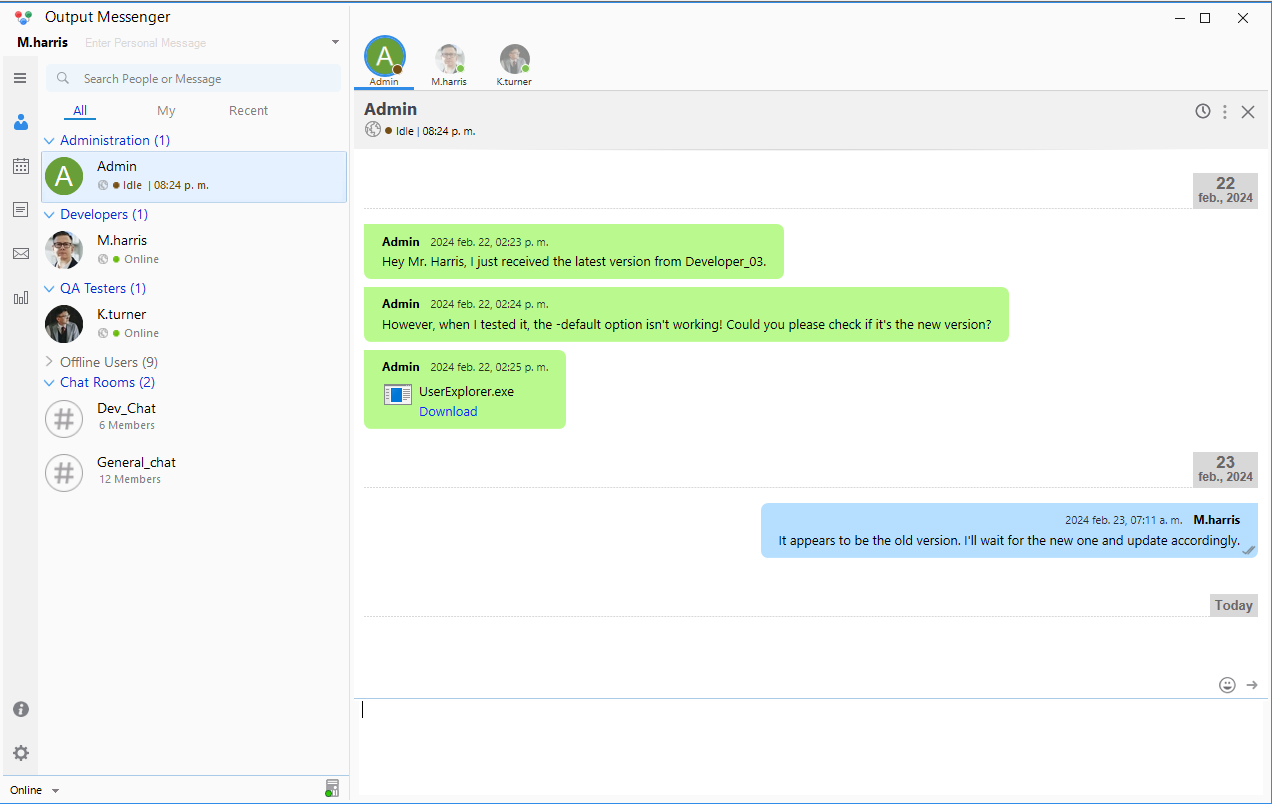
Task: Click K.turner photo in contact list
Action: (64, 324)
